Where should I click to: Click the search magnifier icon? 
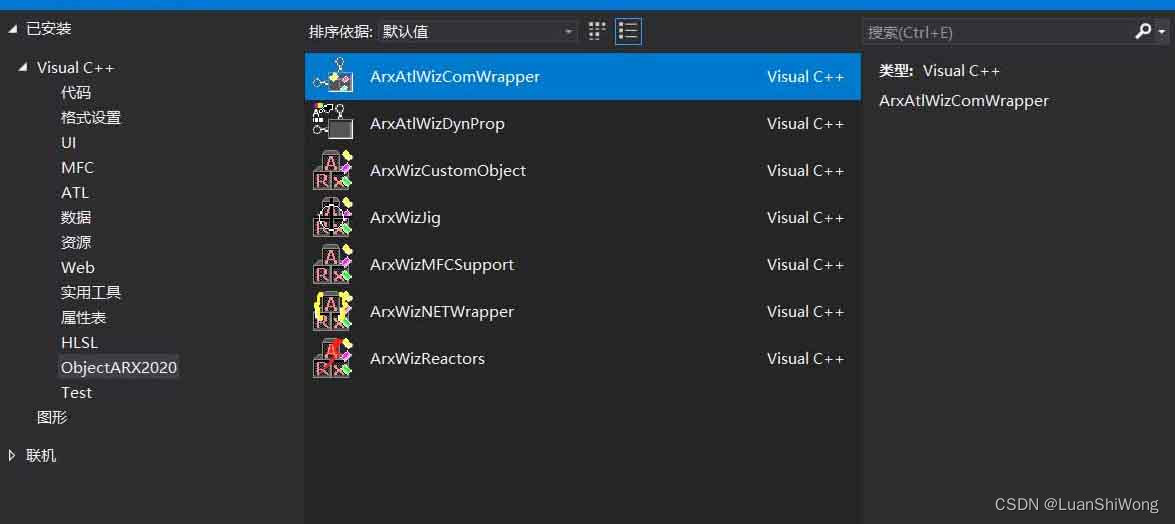1143,31
